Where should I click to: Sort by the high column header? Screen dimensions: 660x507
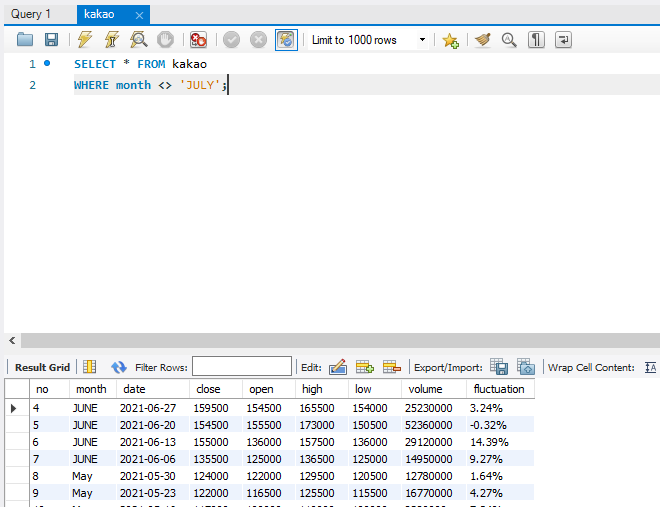(x=322, y=389)
